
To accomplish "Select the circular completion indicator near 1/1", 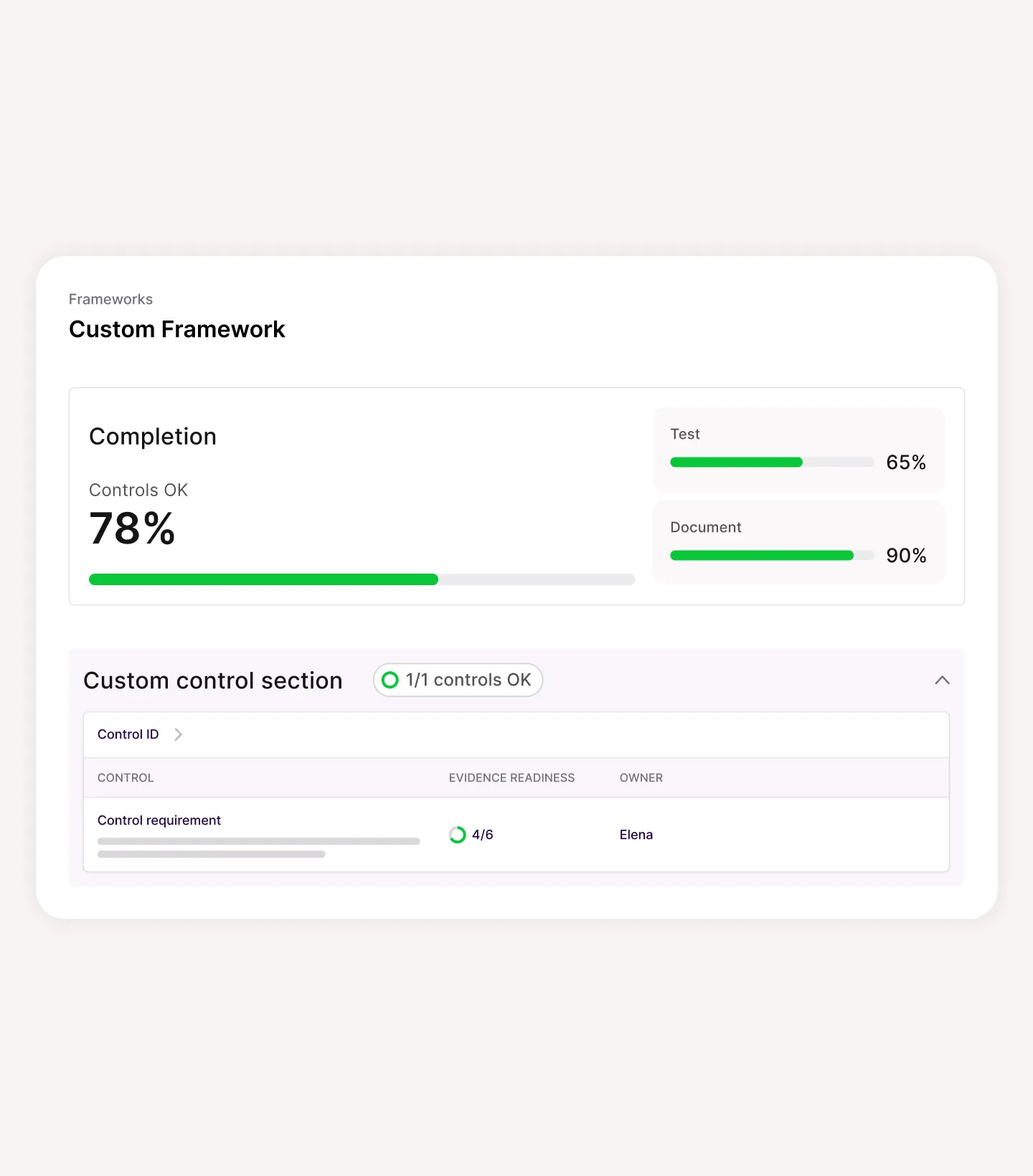I will coord(390,680).
